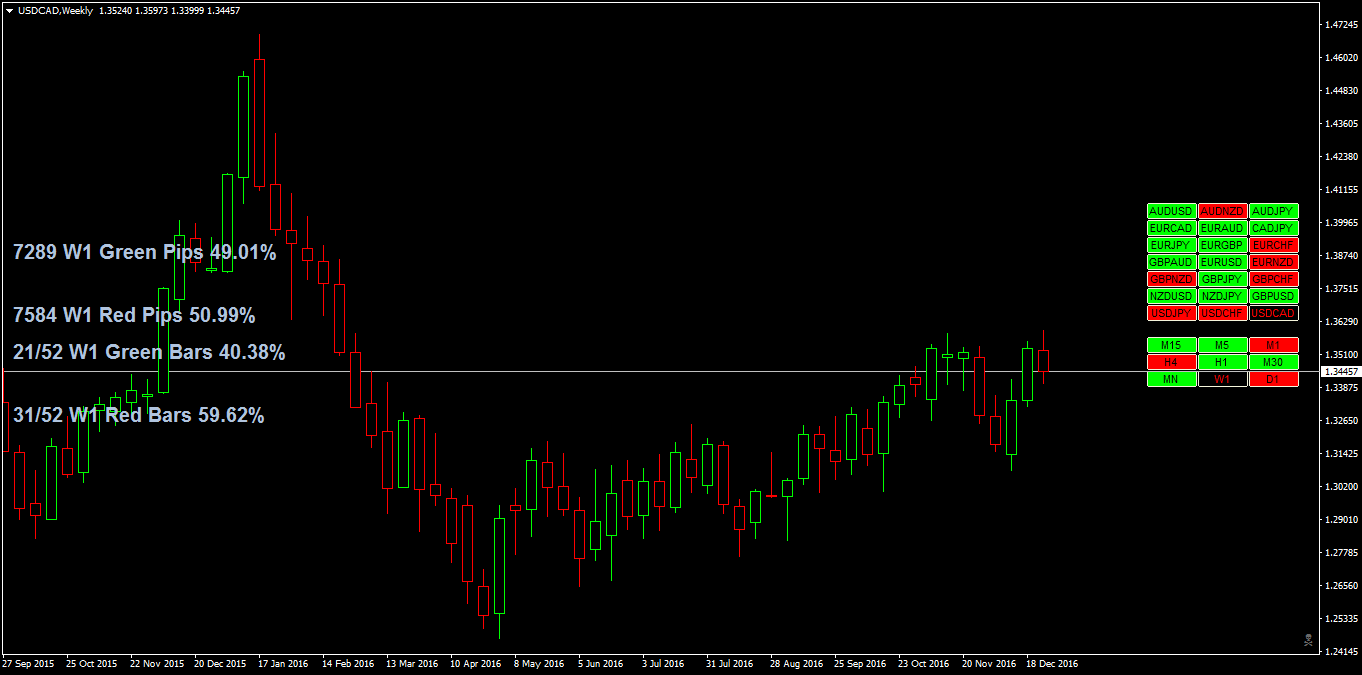Set the chart period to H4
Screen dimensions: 1362x675
click(x=1172, y=362)
